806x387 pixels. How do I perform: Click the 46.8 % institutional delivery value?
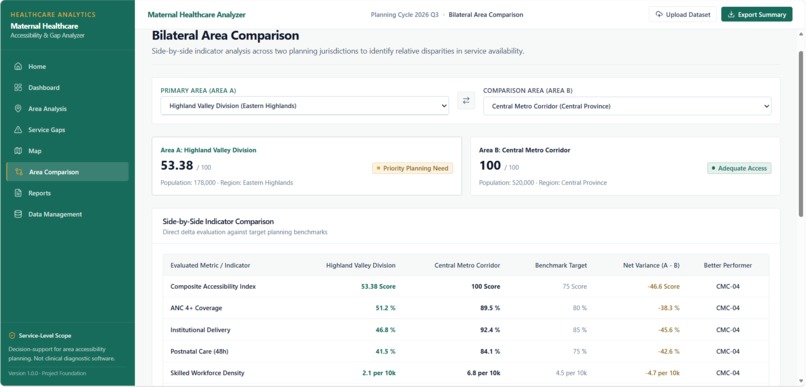pyautogui.click(x=386, y=329)
